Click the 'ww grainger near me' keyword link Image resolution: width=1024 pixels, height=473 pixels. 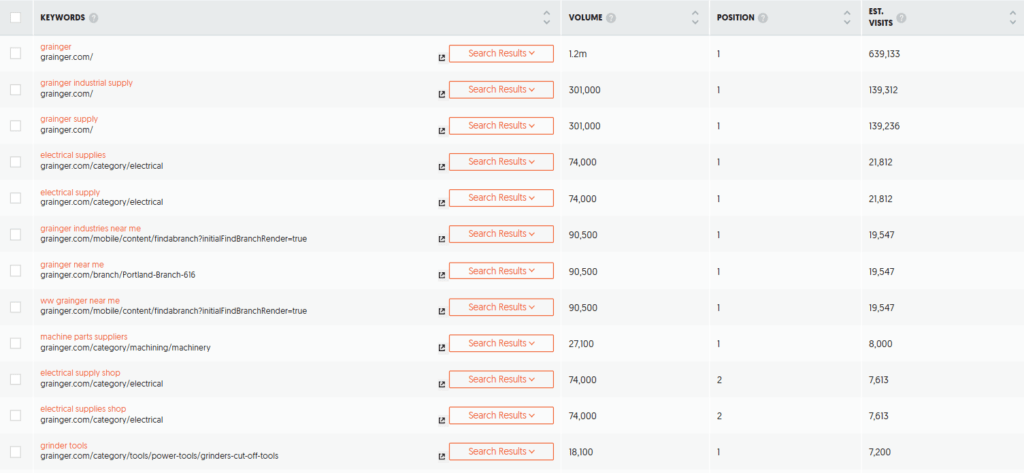click(x=80, y=301)
